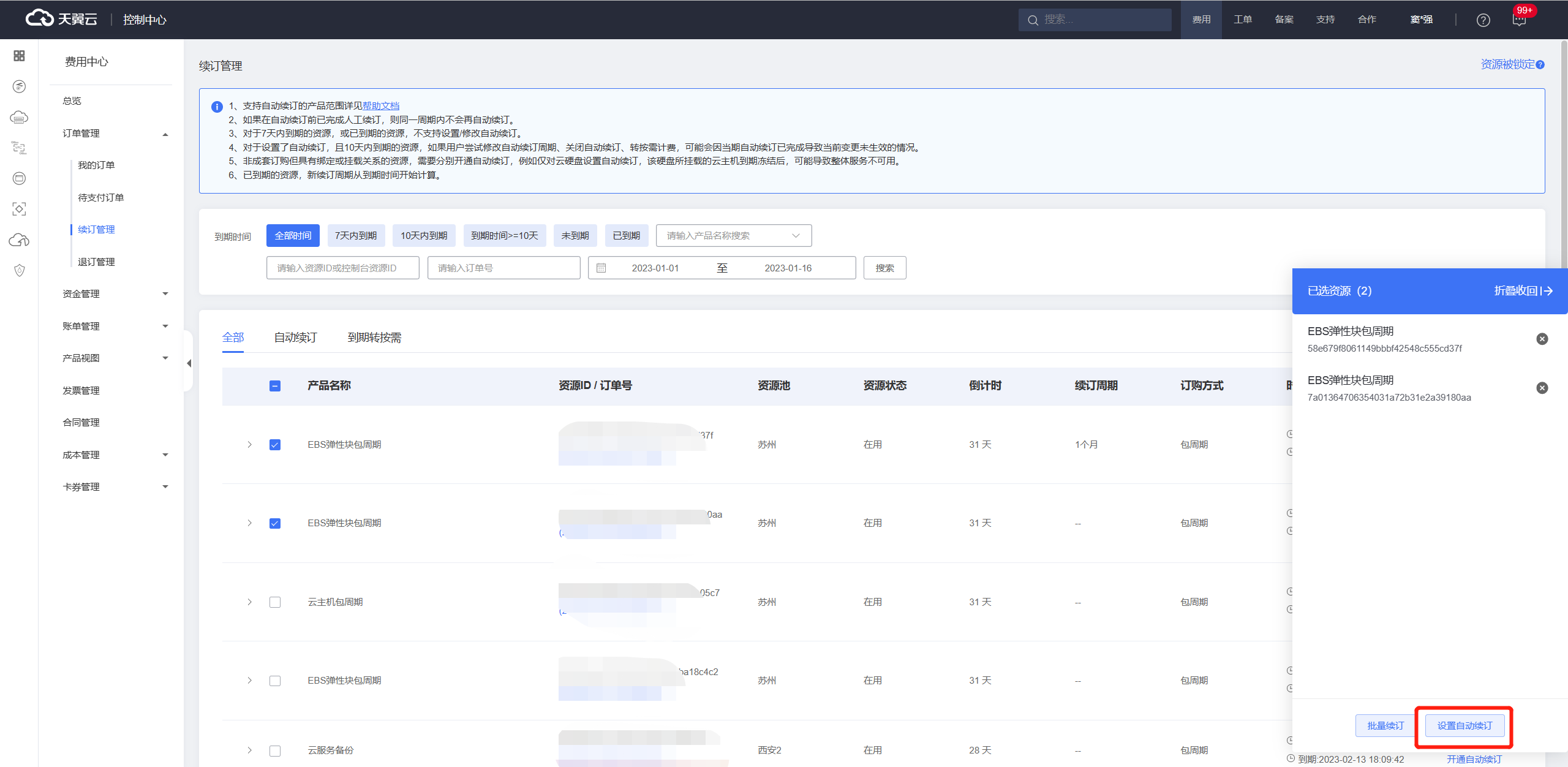Screen dimensions: 1568x767
Task: Check the 云主机包周期 row checkbox
Action: click(275, 602)
